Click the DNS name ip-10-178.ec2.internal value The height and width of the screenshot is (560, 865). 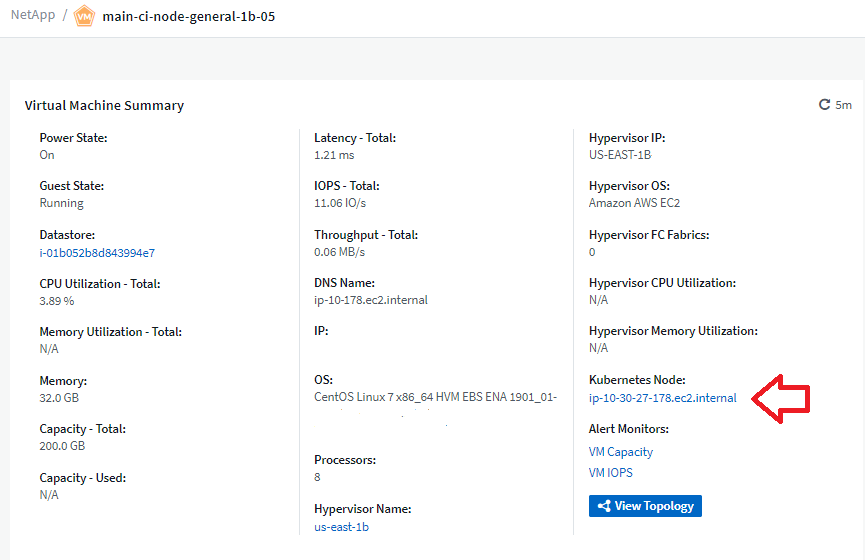[371, 300]
